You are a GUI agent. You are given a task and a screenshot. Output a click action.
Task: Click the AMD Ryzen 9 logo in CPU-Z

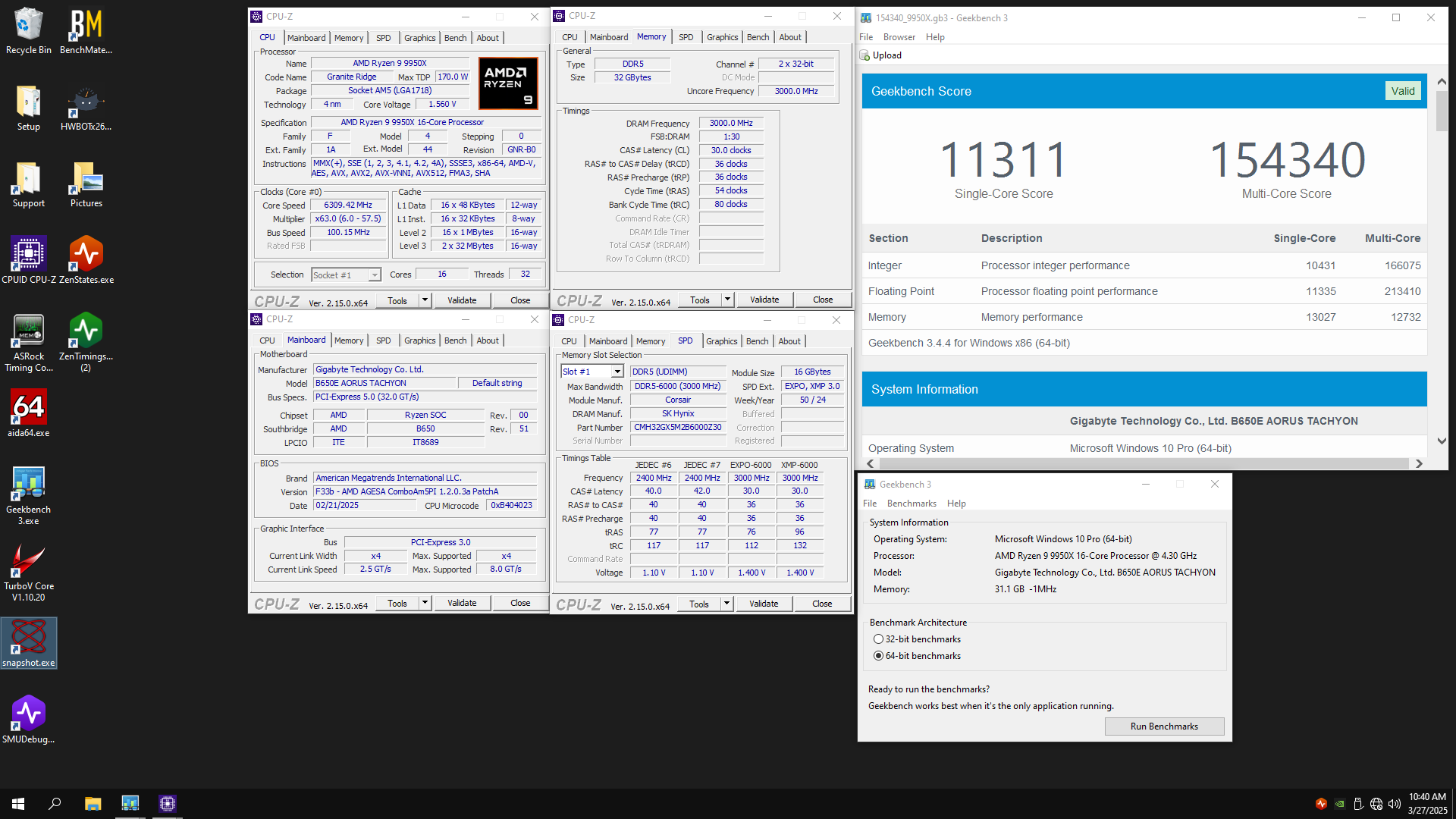[508, 83]
